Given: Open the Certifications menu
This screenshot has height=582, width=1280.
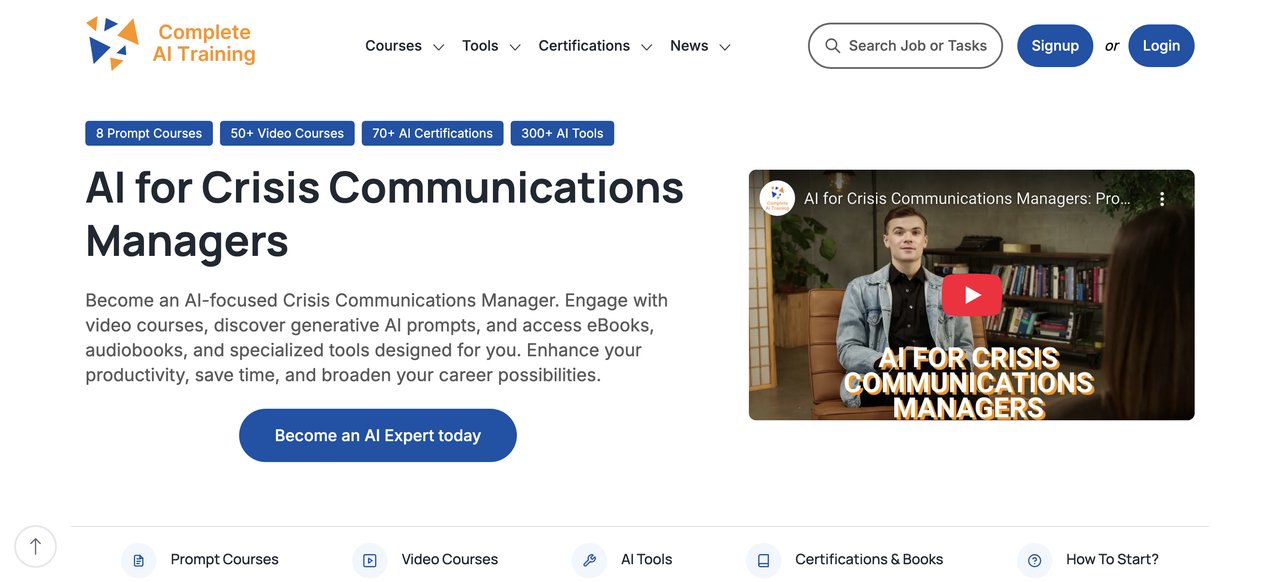Looking at the screenshot, I should tap(584, 46).
